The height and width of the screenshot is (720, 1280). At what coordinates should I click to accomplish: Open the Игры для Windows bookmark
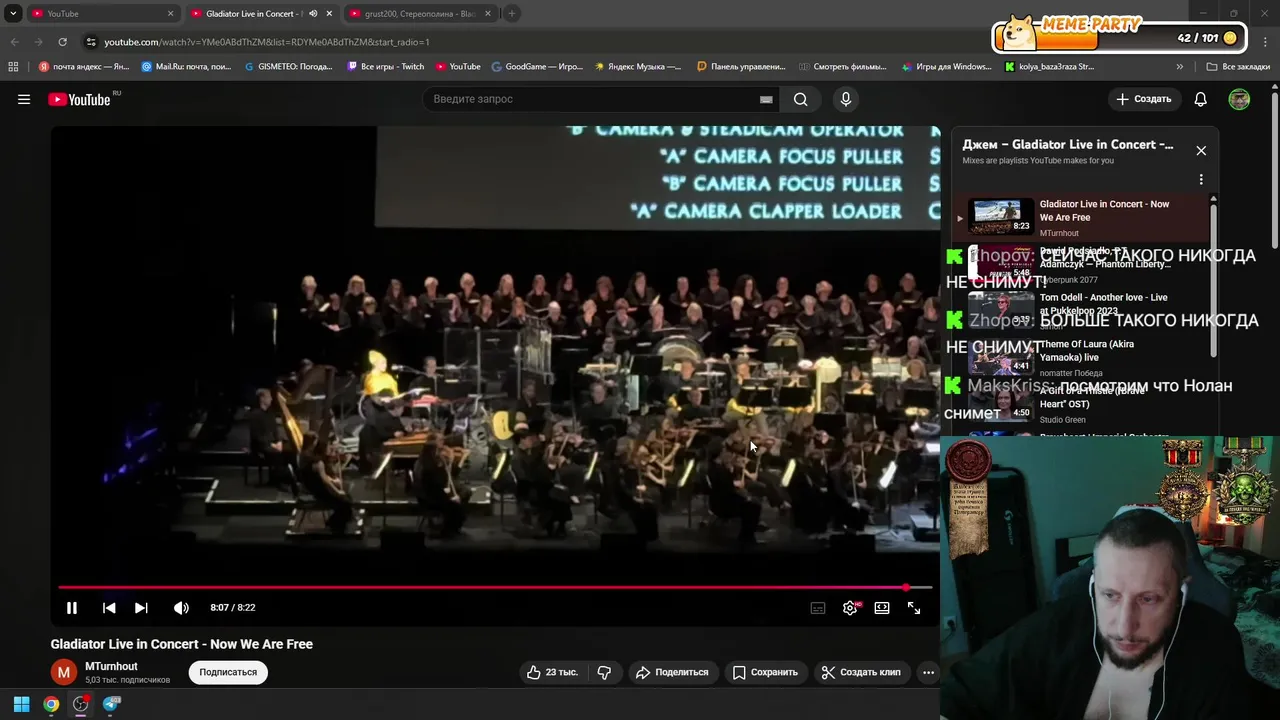tap(947, 67)
